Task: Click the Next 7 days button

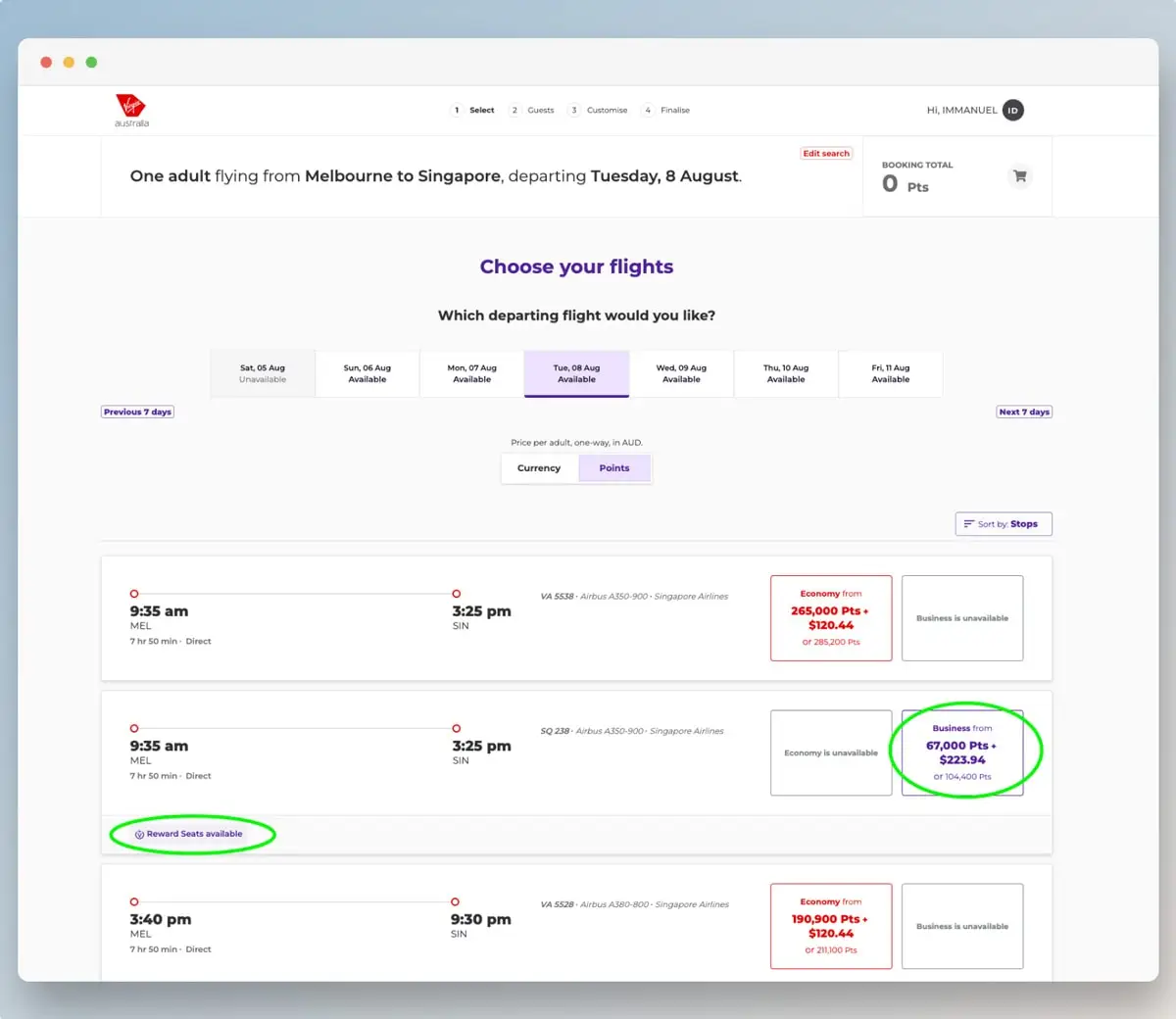Action: point(1024,412)
